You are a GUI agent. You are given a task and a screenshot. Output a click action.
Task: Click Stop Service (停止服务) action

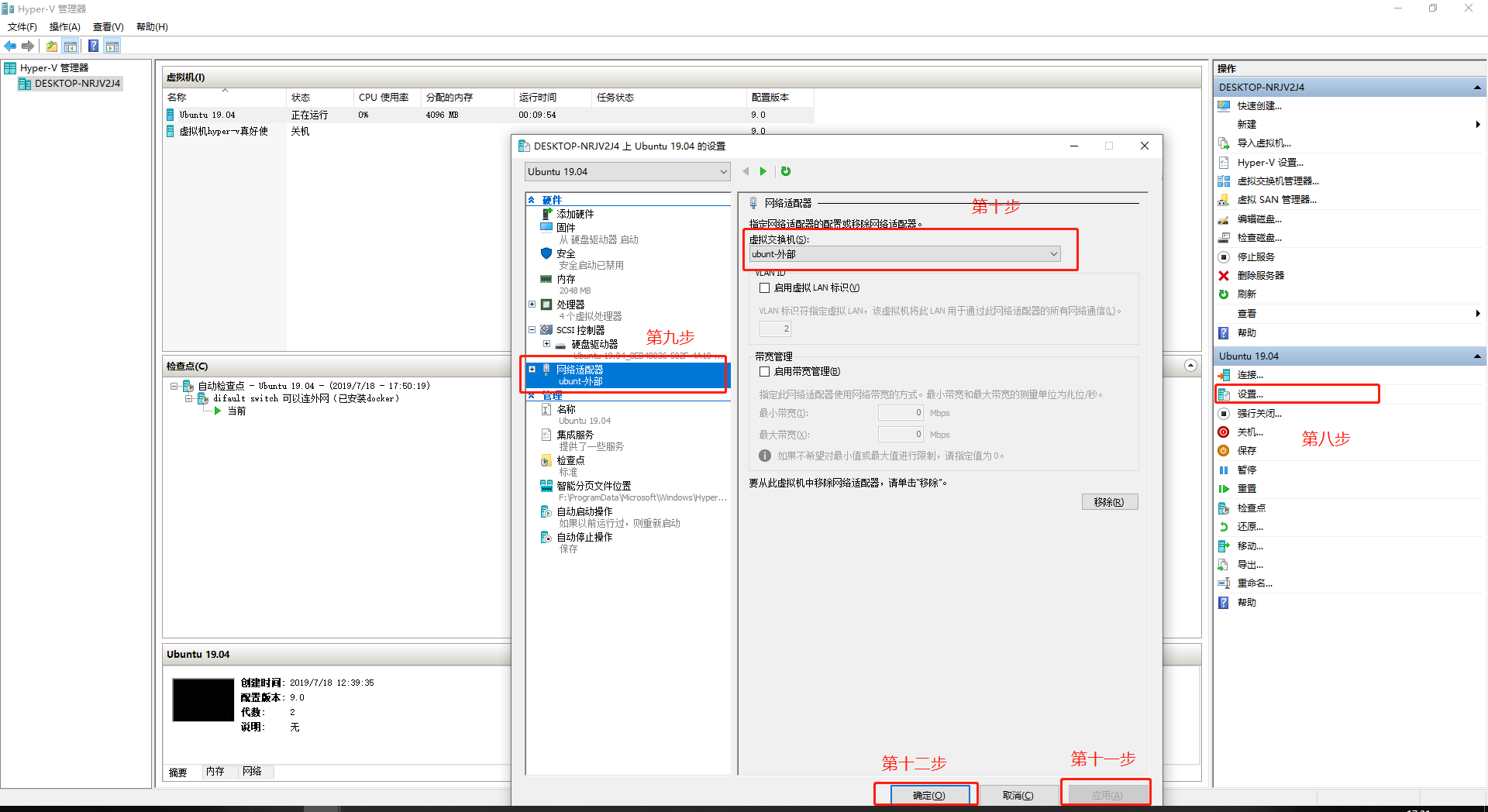[1255, 257]
